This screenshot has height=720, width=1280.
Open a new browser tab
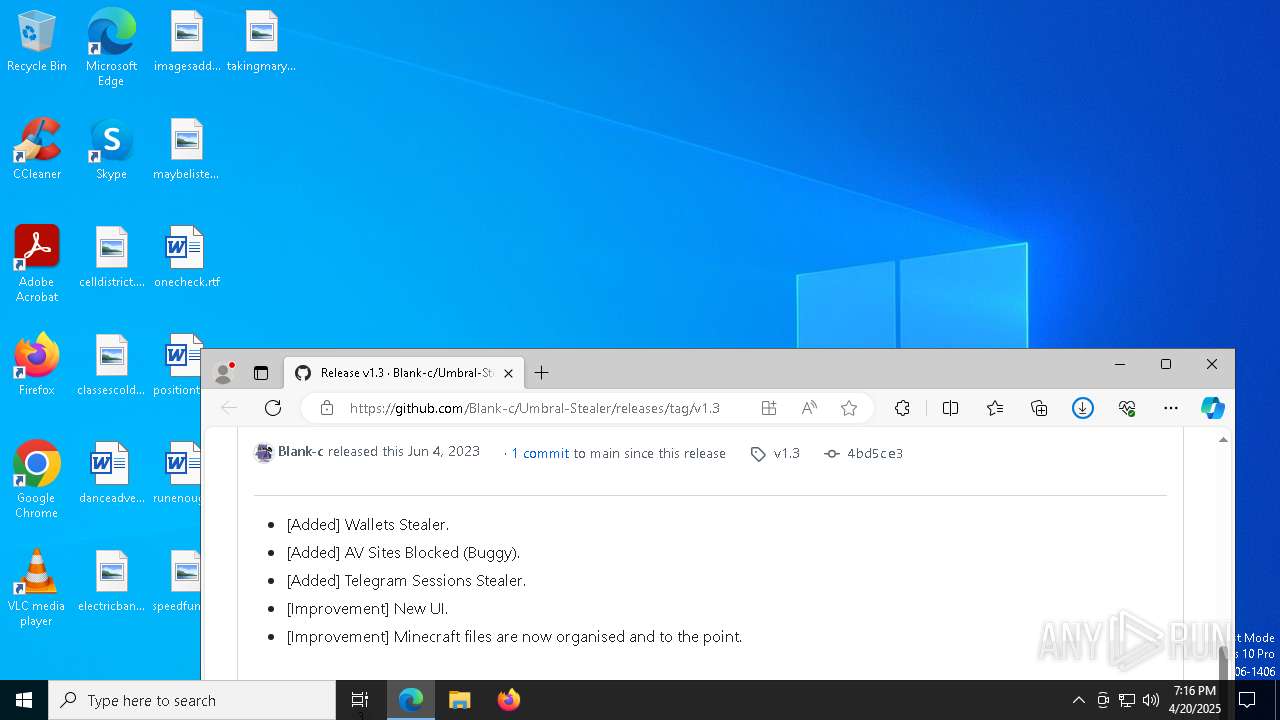[x=541, y=373]
